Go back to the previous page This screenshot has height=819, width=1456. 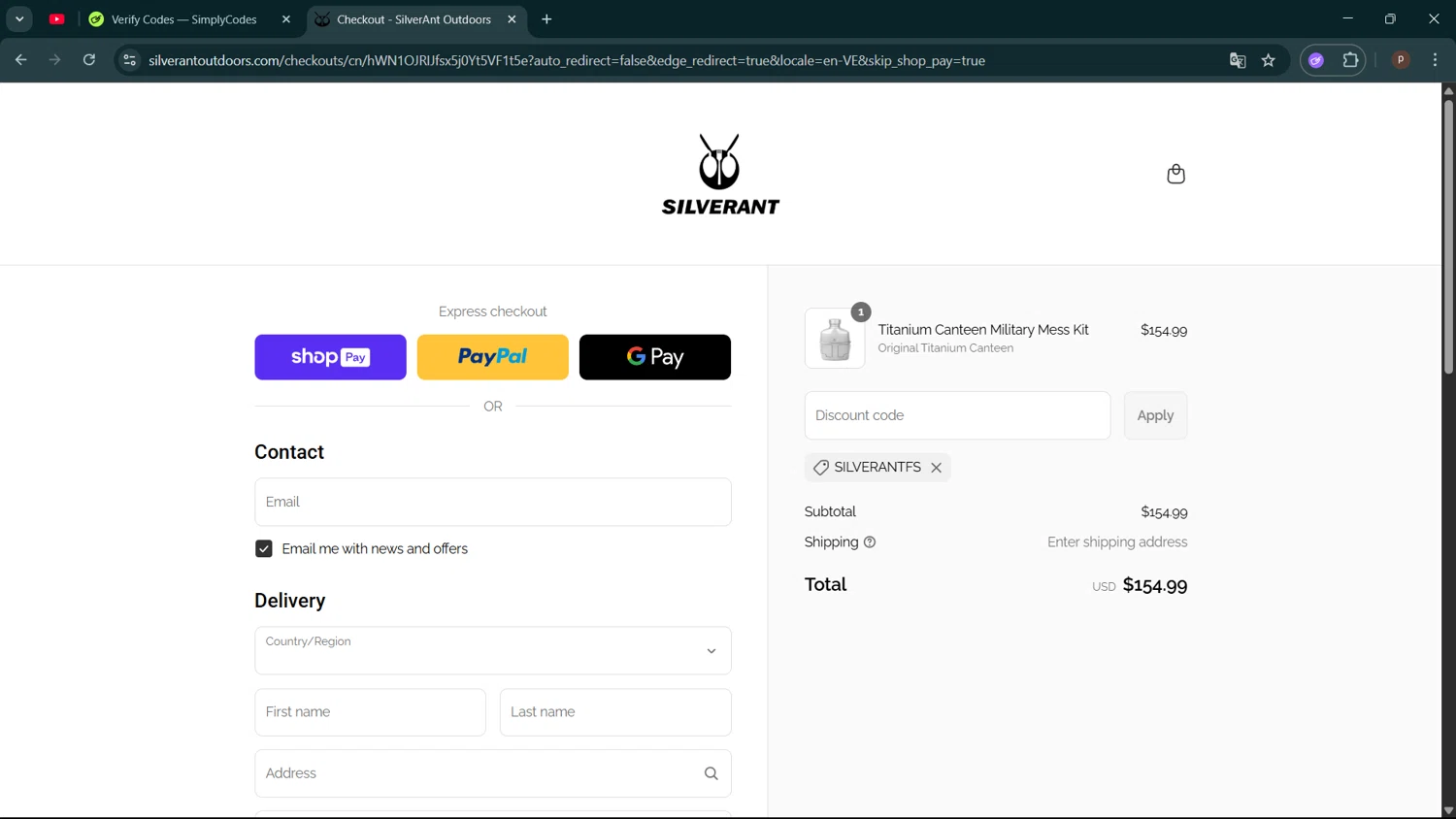point(20,60)
